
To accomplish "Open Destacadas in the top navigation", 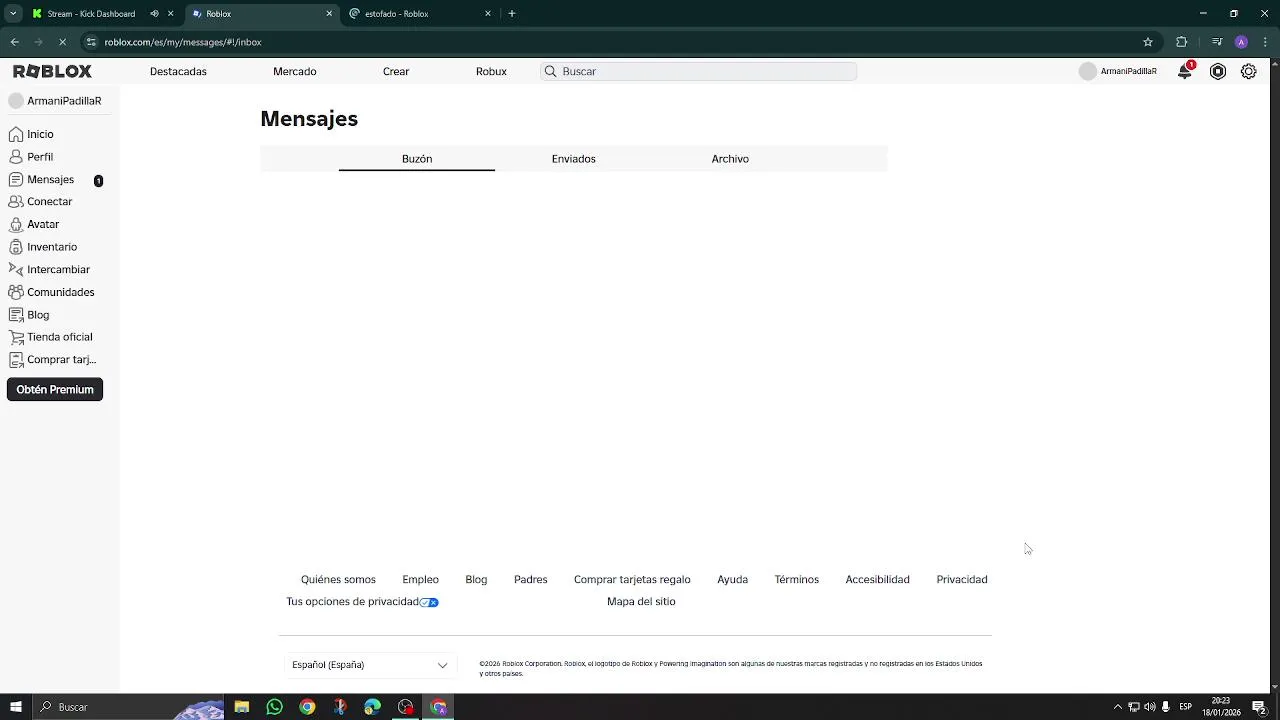I will pyautogui.click(x=178, y=72).
